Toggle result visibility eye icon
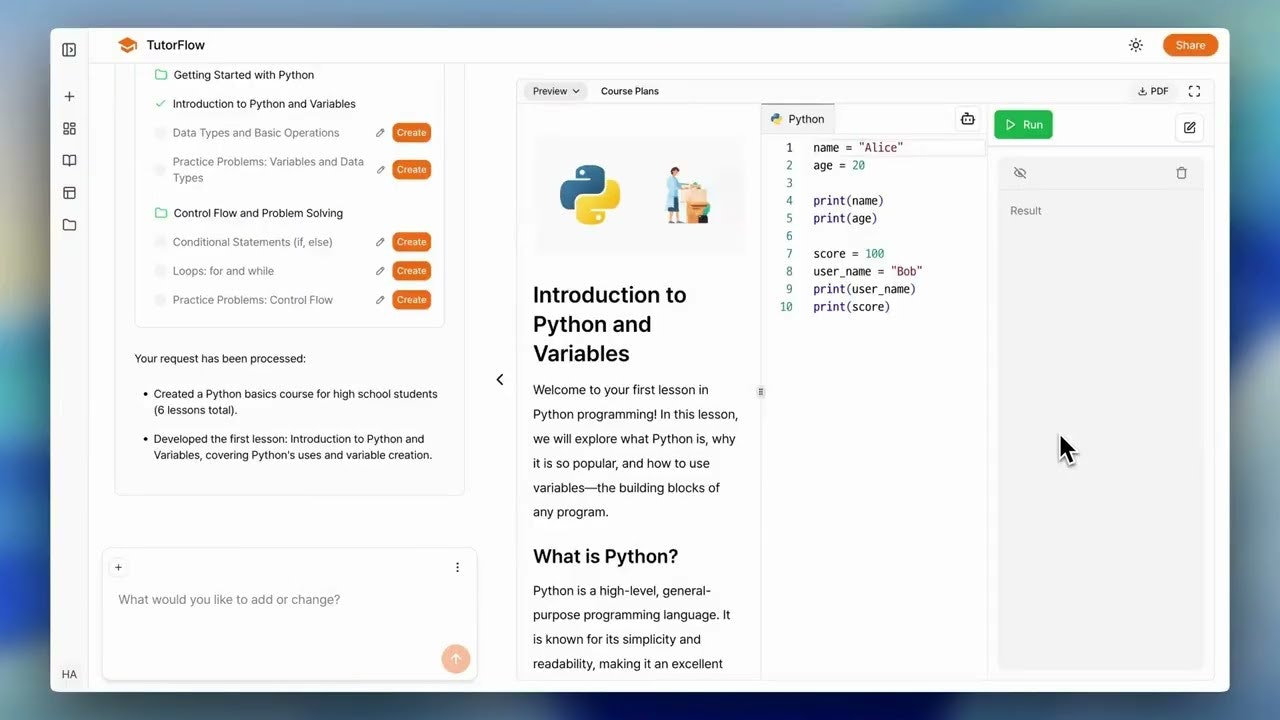This screenshot has height=720, width=1280. tap(1020, 173)
